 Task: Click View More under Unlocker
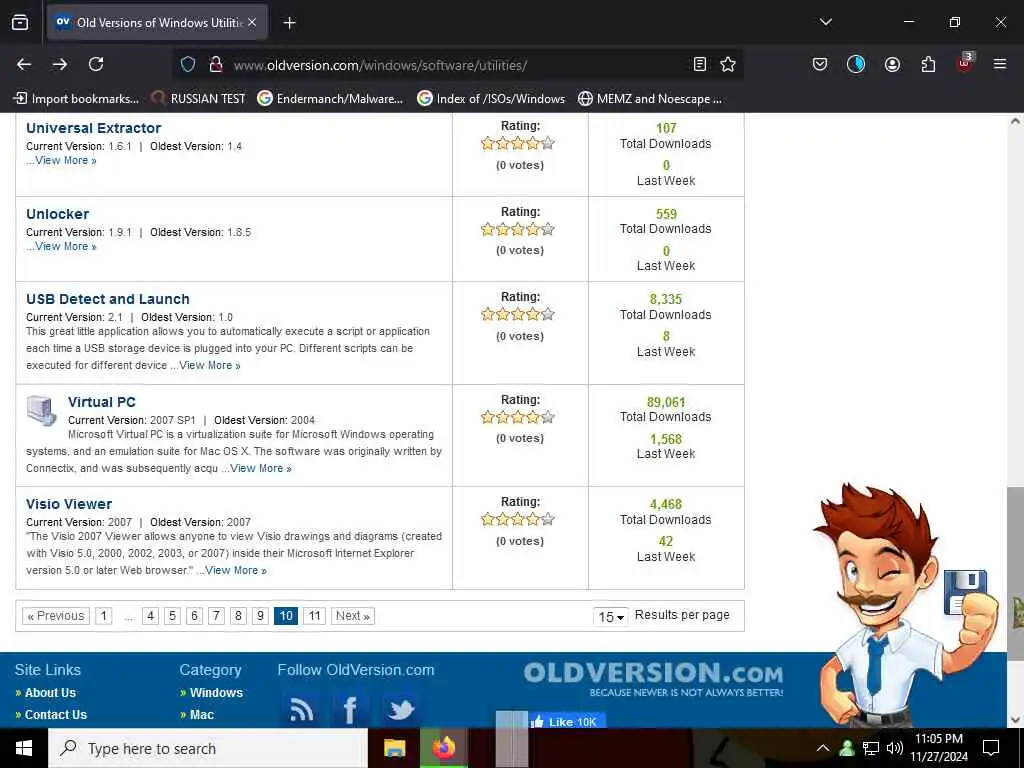(65, 246)
